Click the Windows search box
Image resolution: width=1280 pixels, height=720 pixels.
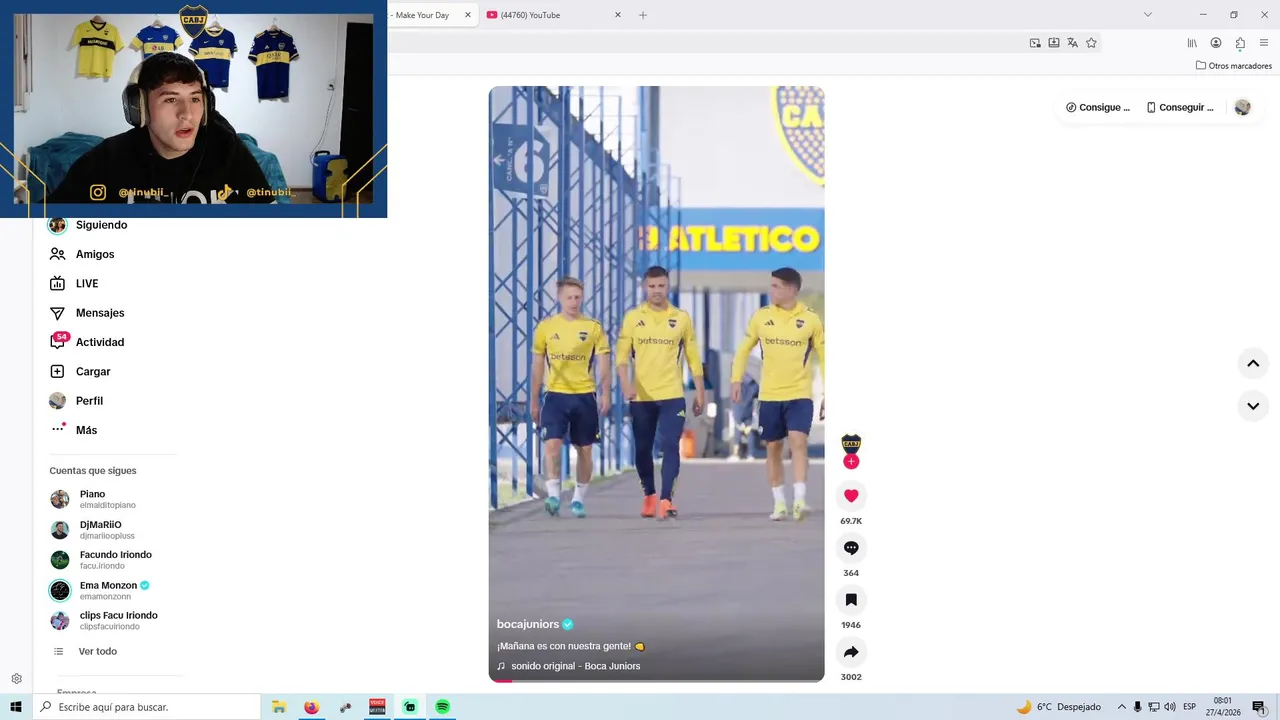pos(147,707)
